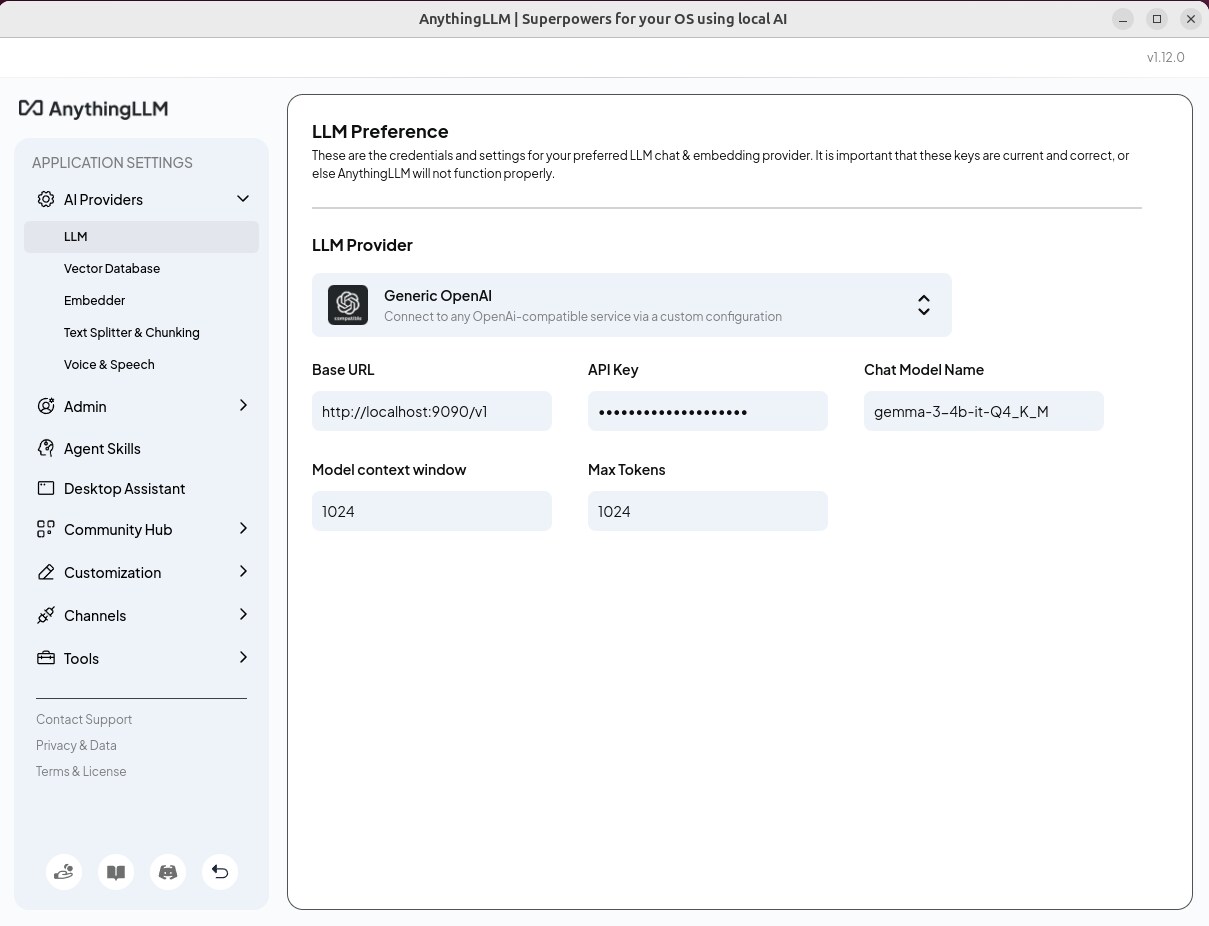
Task: Open the LLM Provider dropdown arrows
Action: tap(924, 305)
